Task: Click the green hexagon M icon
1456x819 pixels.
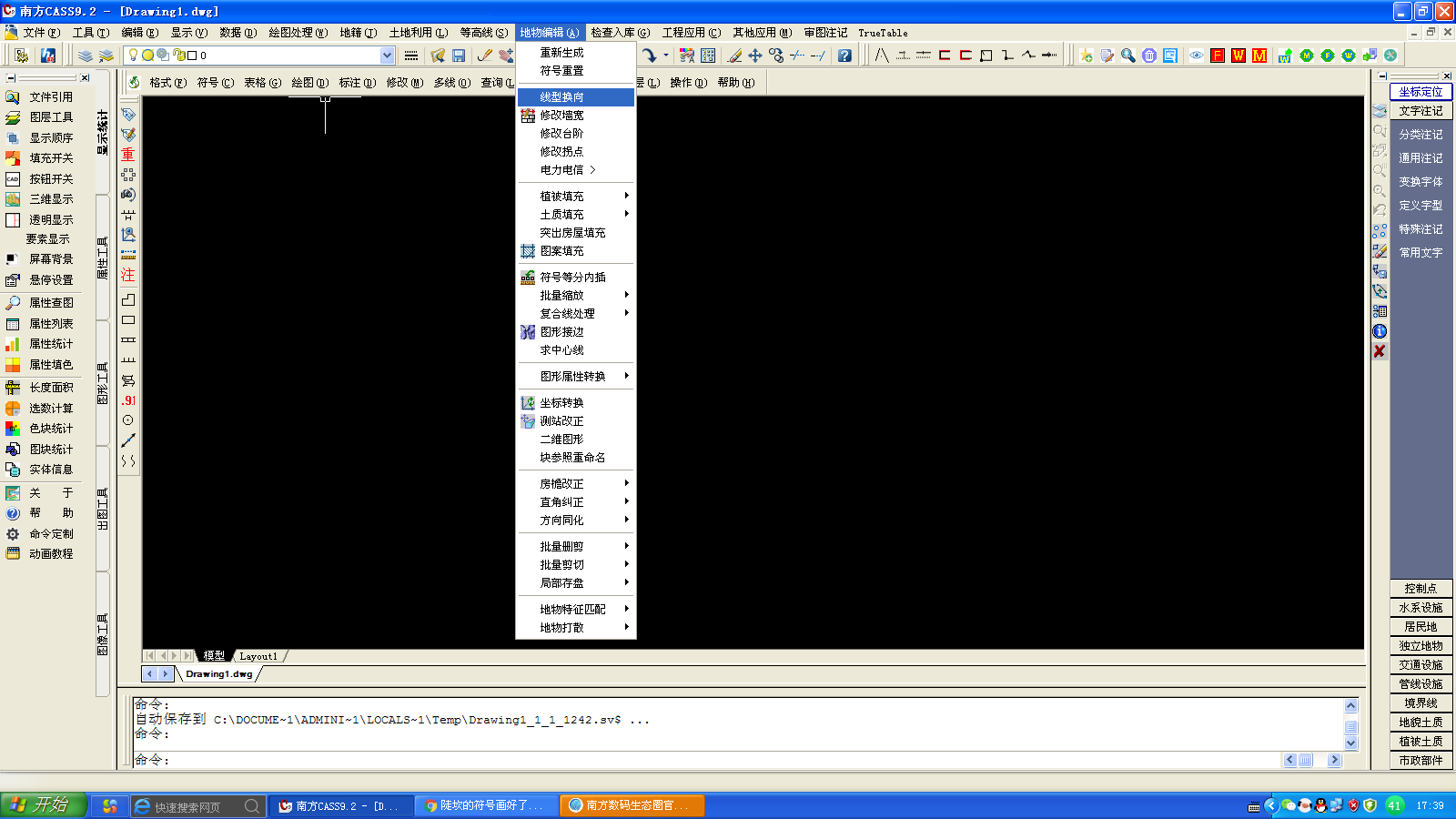Action: 1307,56
